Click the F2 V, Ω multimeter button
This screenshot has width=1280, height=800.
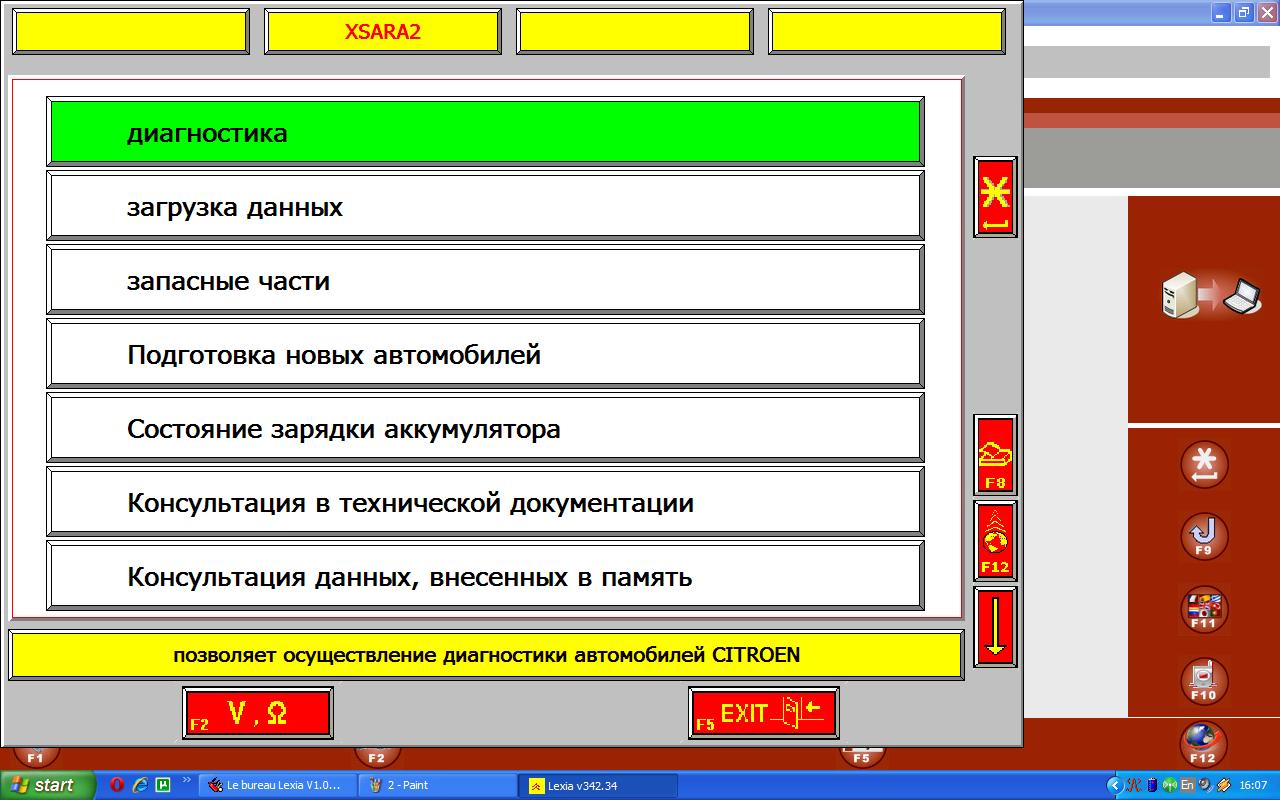click(258, 713)
